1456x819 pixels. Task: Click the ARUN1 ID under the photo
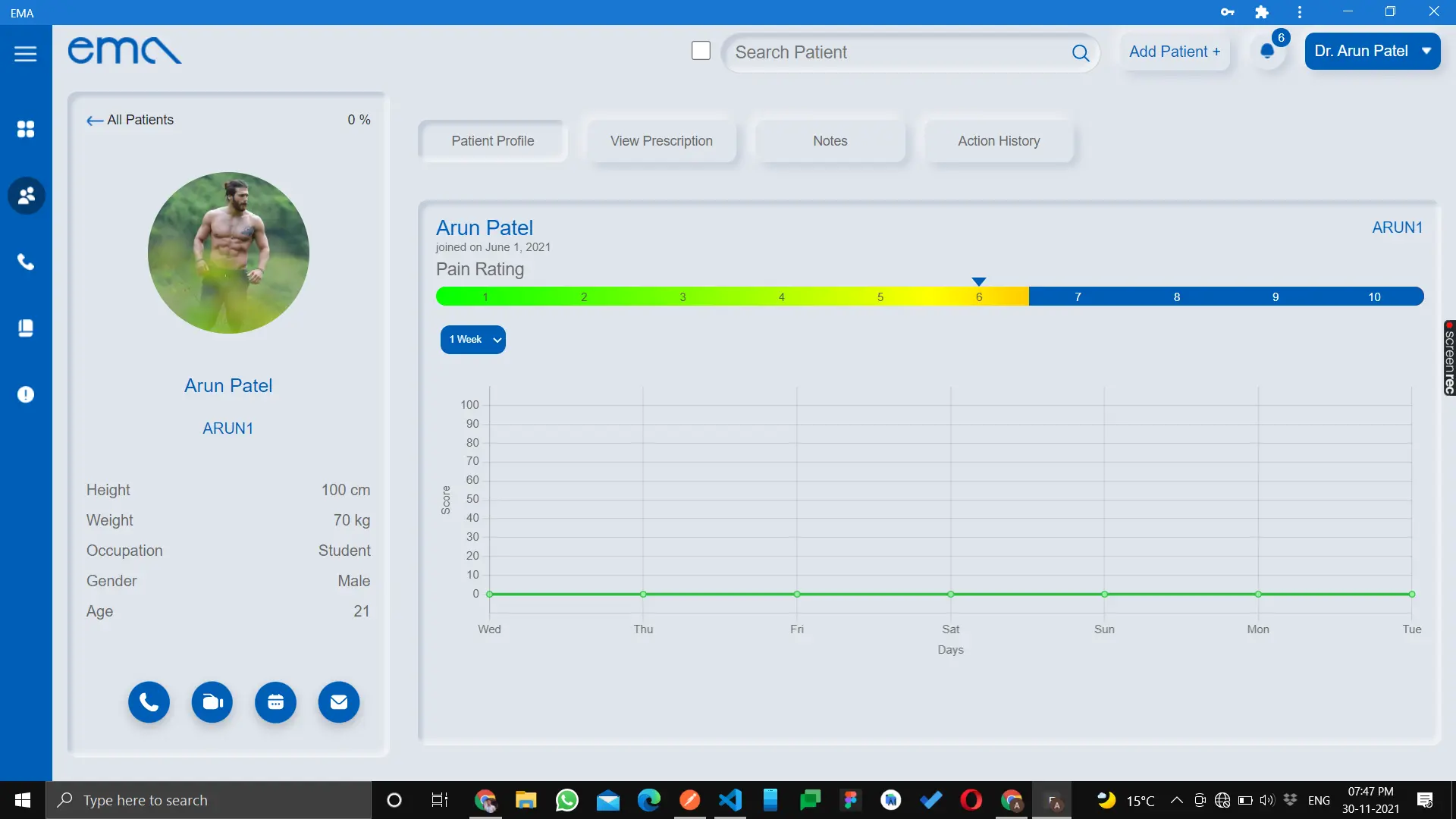tap(227, 428)
